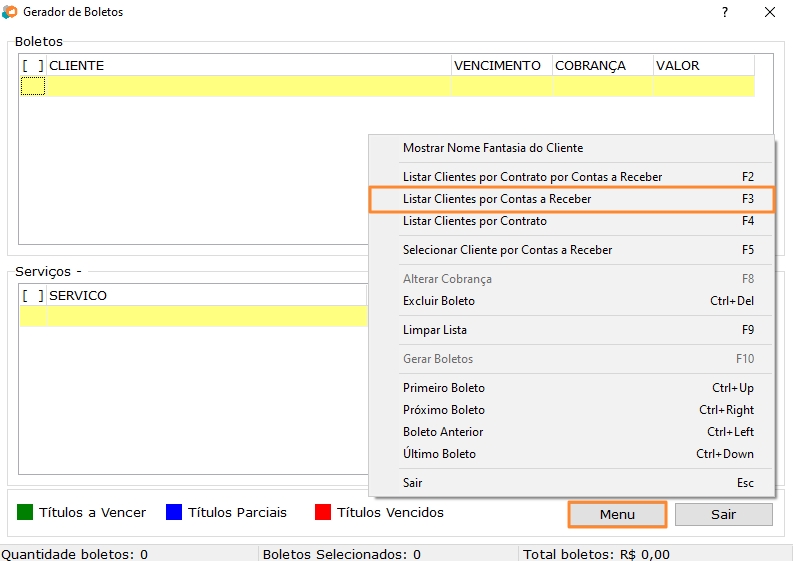Viewport: 793px width, 561px height.
Task: Click 'Boletos Selecionados: 0' status entry
Action: (341, 554)
